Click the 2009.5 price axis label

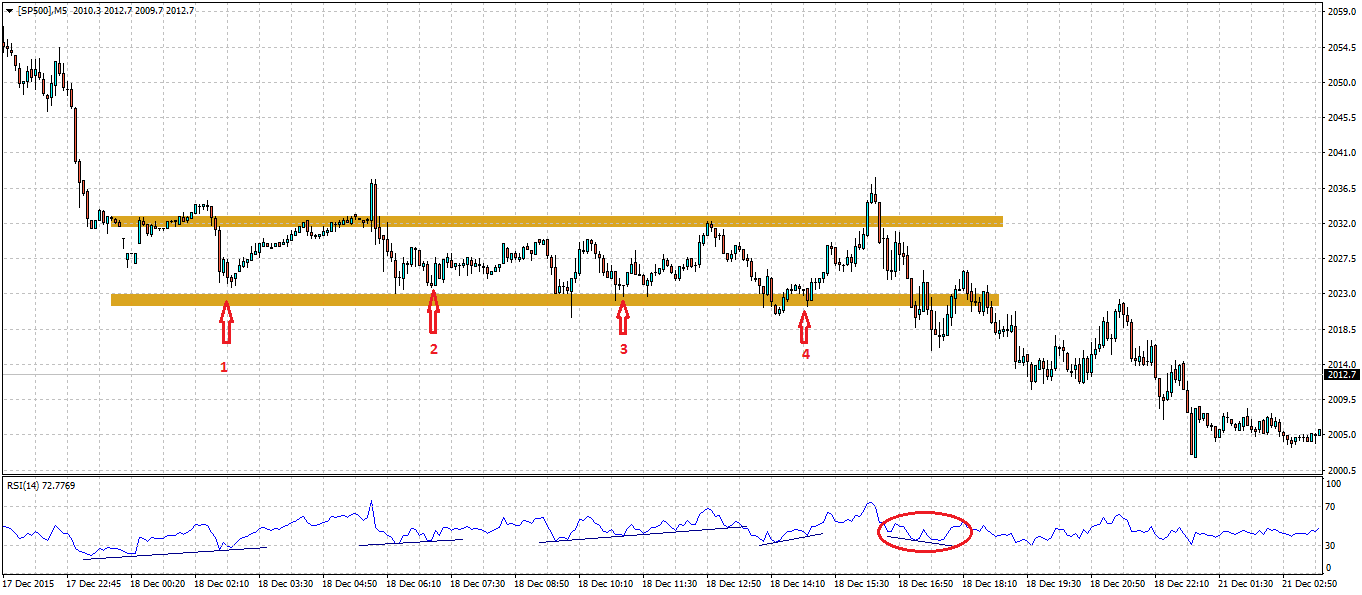[1340, 399]
